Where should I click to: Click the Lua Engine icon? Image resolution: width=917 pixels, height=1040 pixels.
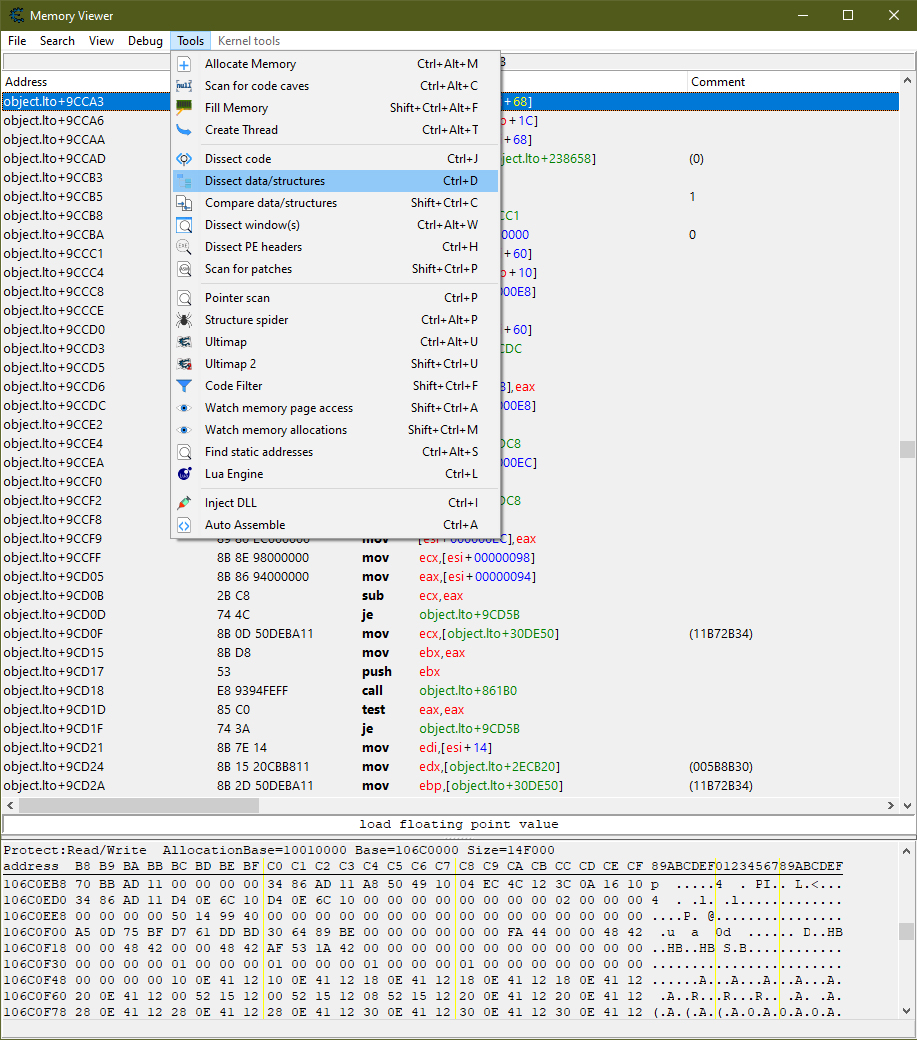pyautogui.click(x=184, y=474)
